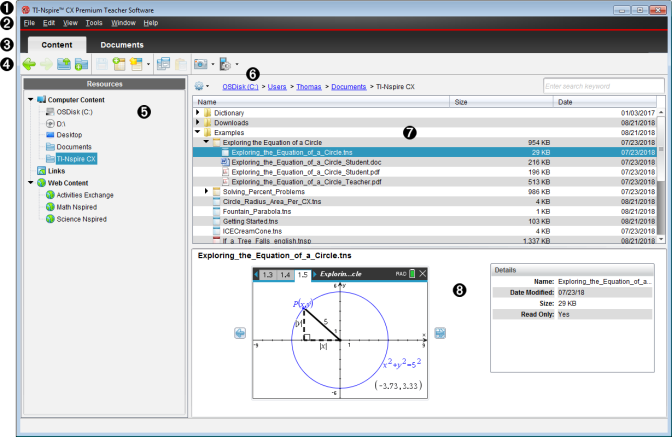Click the Copy icon in toolbar
Viewport: 672px width, 437px height.
coord(164,64)
